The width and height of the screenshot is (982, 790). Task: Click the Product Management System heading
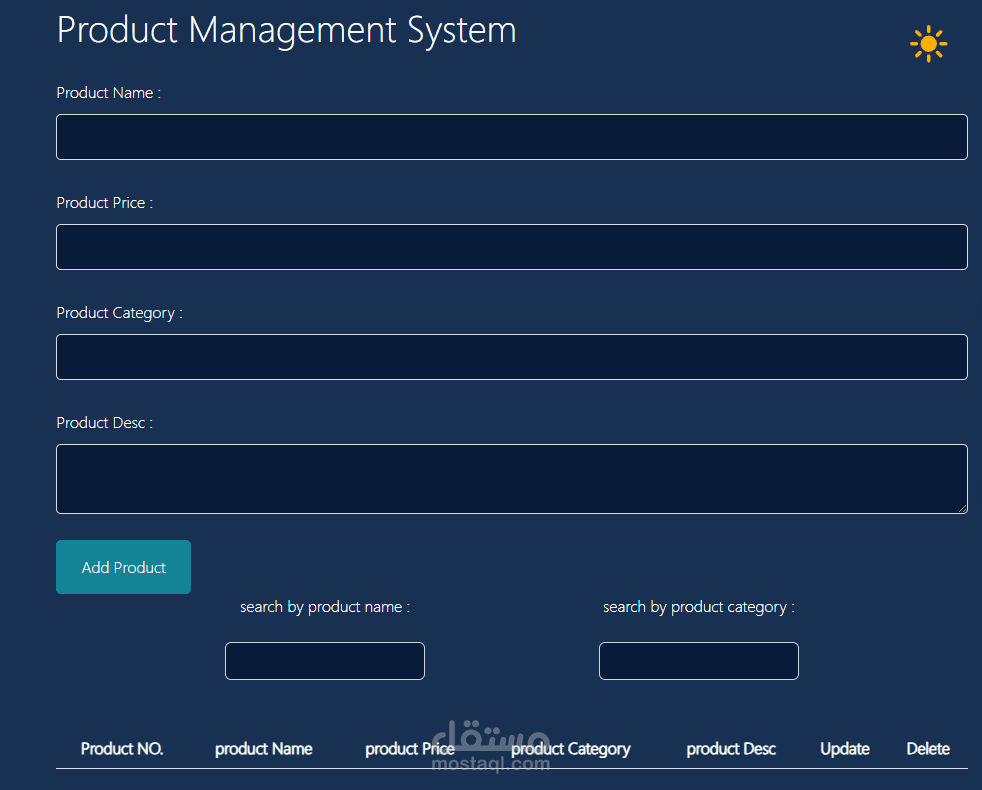[x=287, y=30]
